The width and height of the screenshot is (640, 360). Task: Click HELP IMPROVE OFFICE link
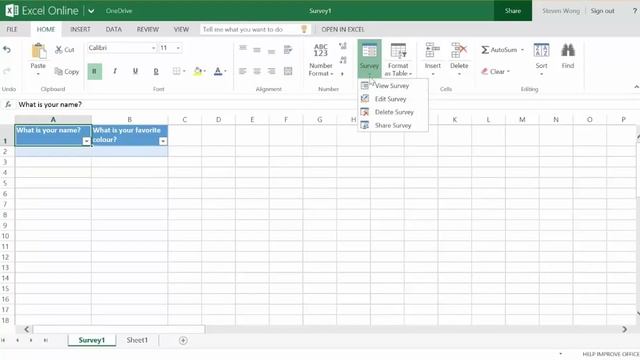pos(611,354)
